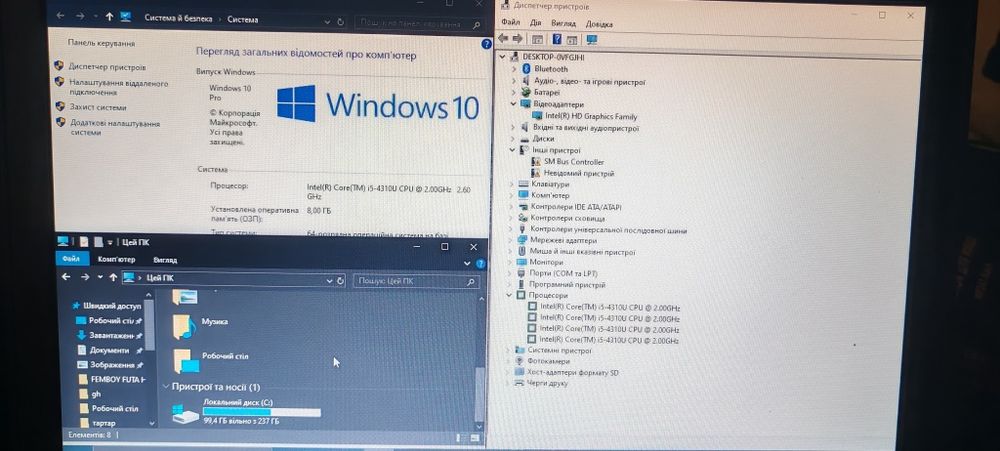Select Хост-адаптери формату SD tree row

tap(572, 373)
